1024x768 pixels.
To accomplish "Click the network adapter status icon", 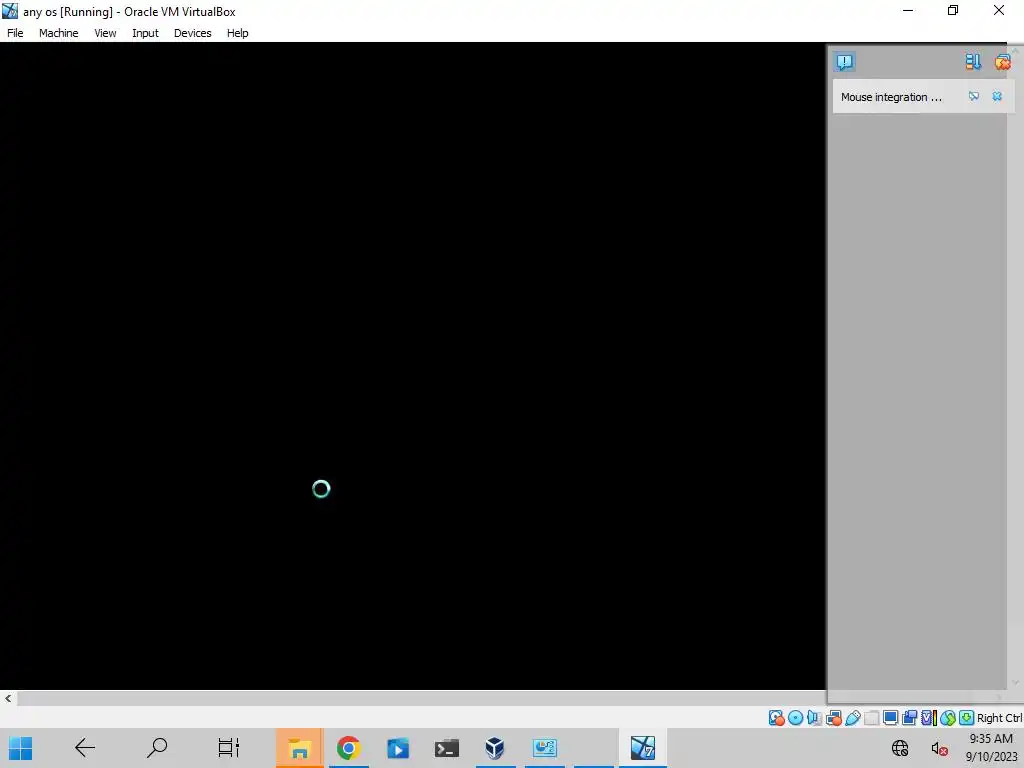I will [833, 718].
